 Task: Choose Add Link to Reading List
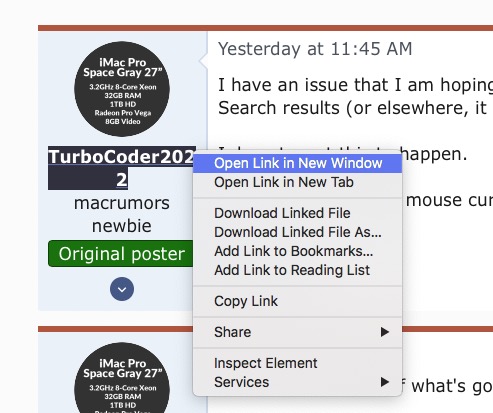[297, 270]
